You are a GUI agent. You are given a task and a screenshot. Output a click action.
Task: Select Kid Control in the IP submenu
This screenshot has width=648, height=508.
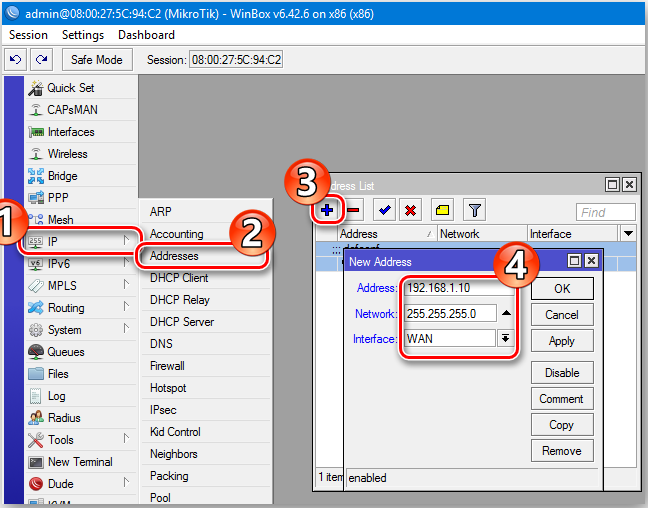pos(206,432)
